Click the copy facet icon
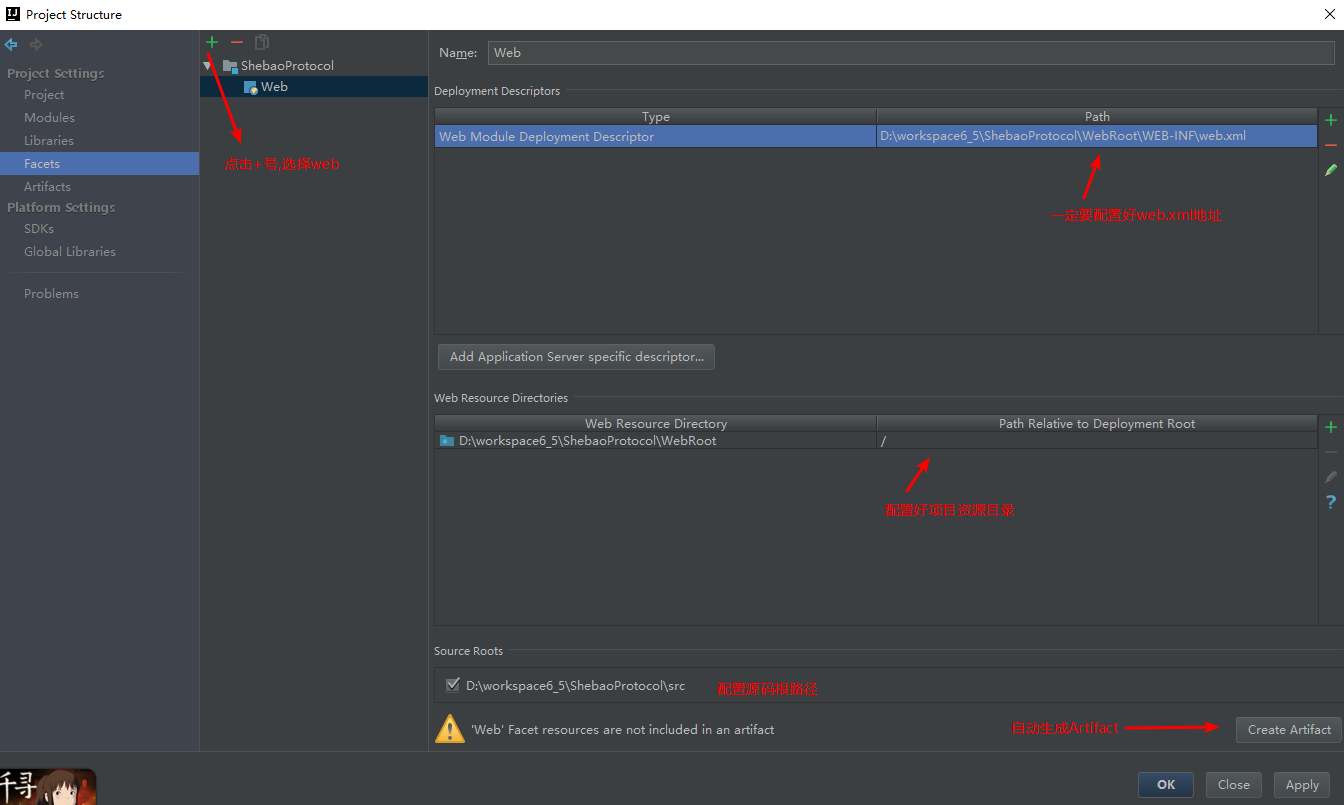 pos(262,42)
